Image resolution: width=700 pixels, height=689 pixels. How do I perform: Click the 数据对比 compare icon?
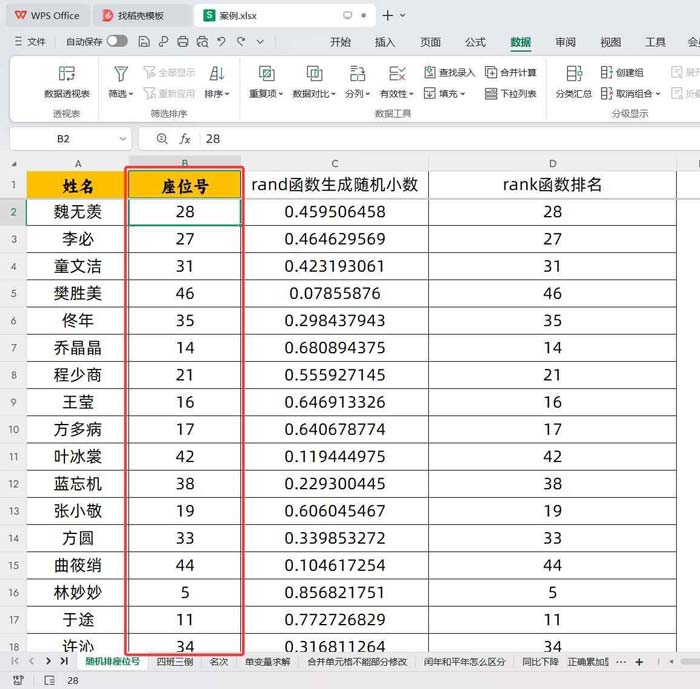tap(314, 74)
